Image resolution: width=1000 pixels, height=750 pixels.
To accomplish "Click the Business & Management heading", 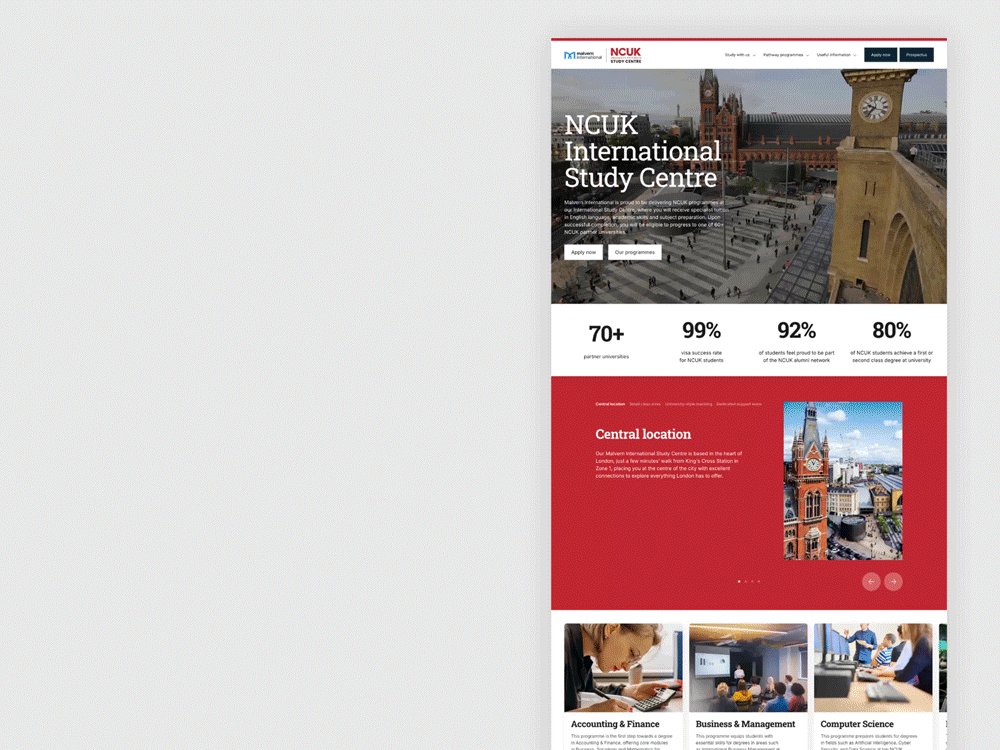I will (745, 724).
